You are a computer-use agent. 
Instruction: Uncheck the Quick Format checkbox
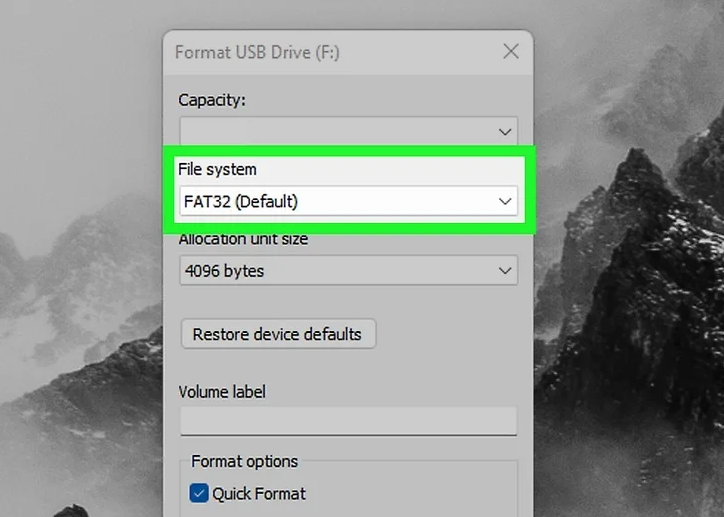(x=199, y=493)
